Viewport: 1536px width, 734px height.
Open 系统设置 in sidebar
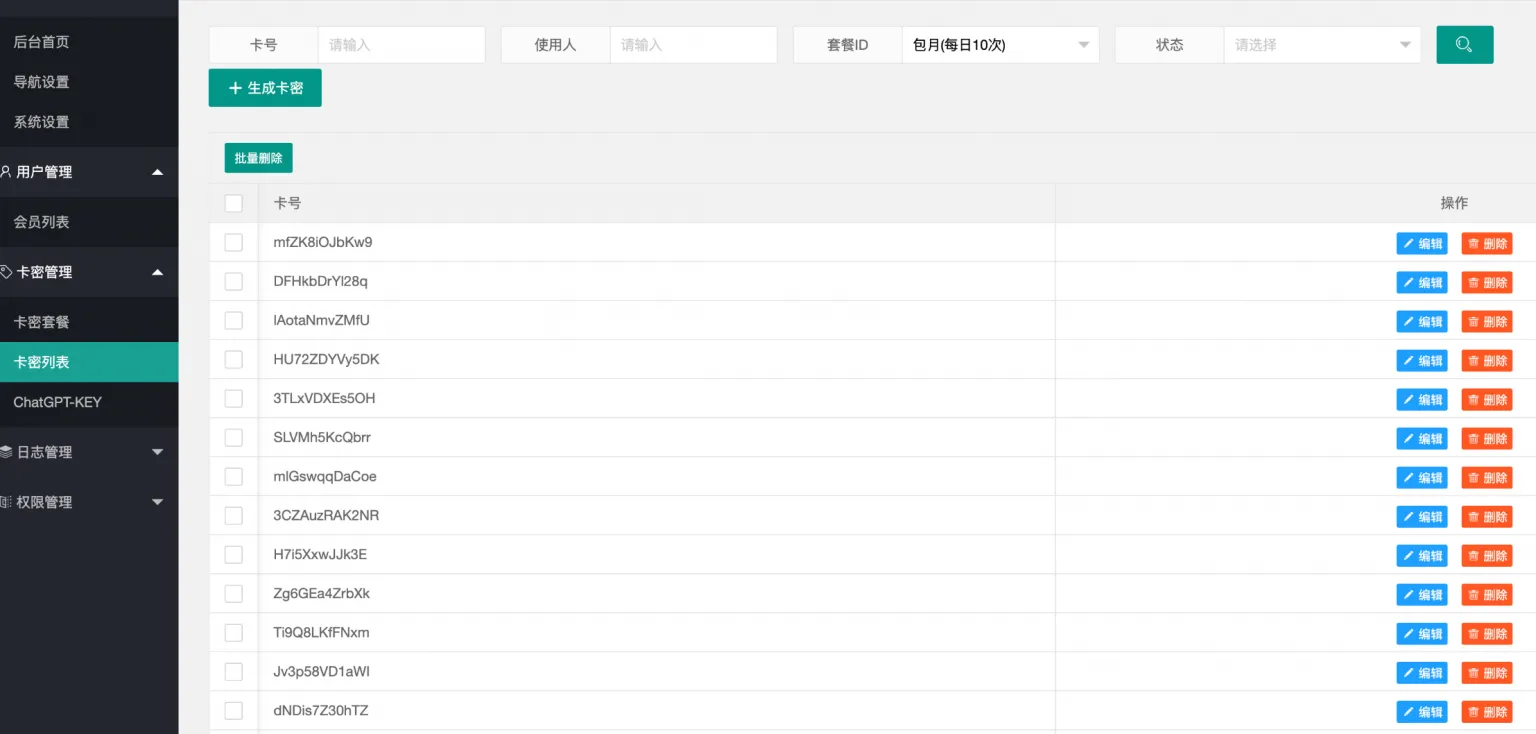89,122
